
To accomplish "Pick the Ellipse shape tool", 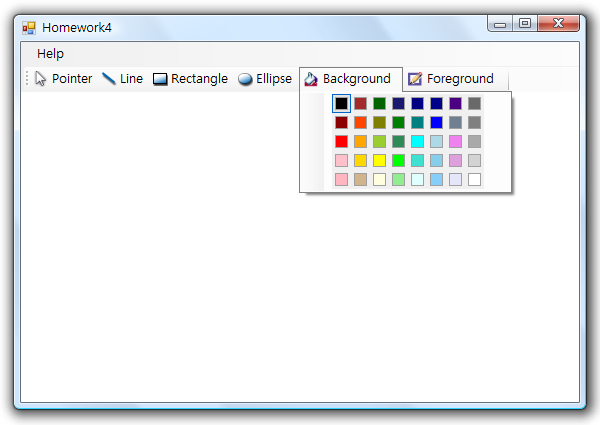I will (x=265, y=79).
